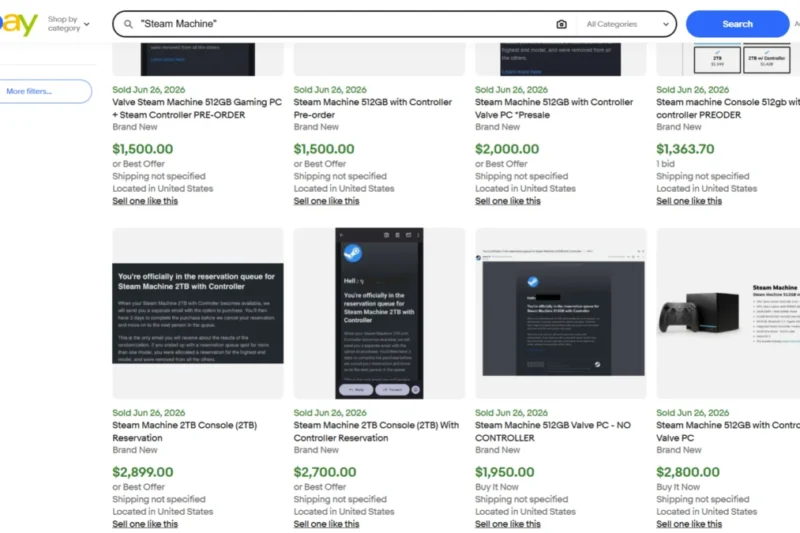
Task: Open the $2,800.00 Steam Machine 512GB listing title
Action: tap(728, 432)
